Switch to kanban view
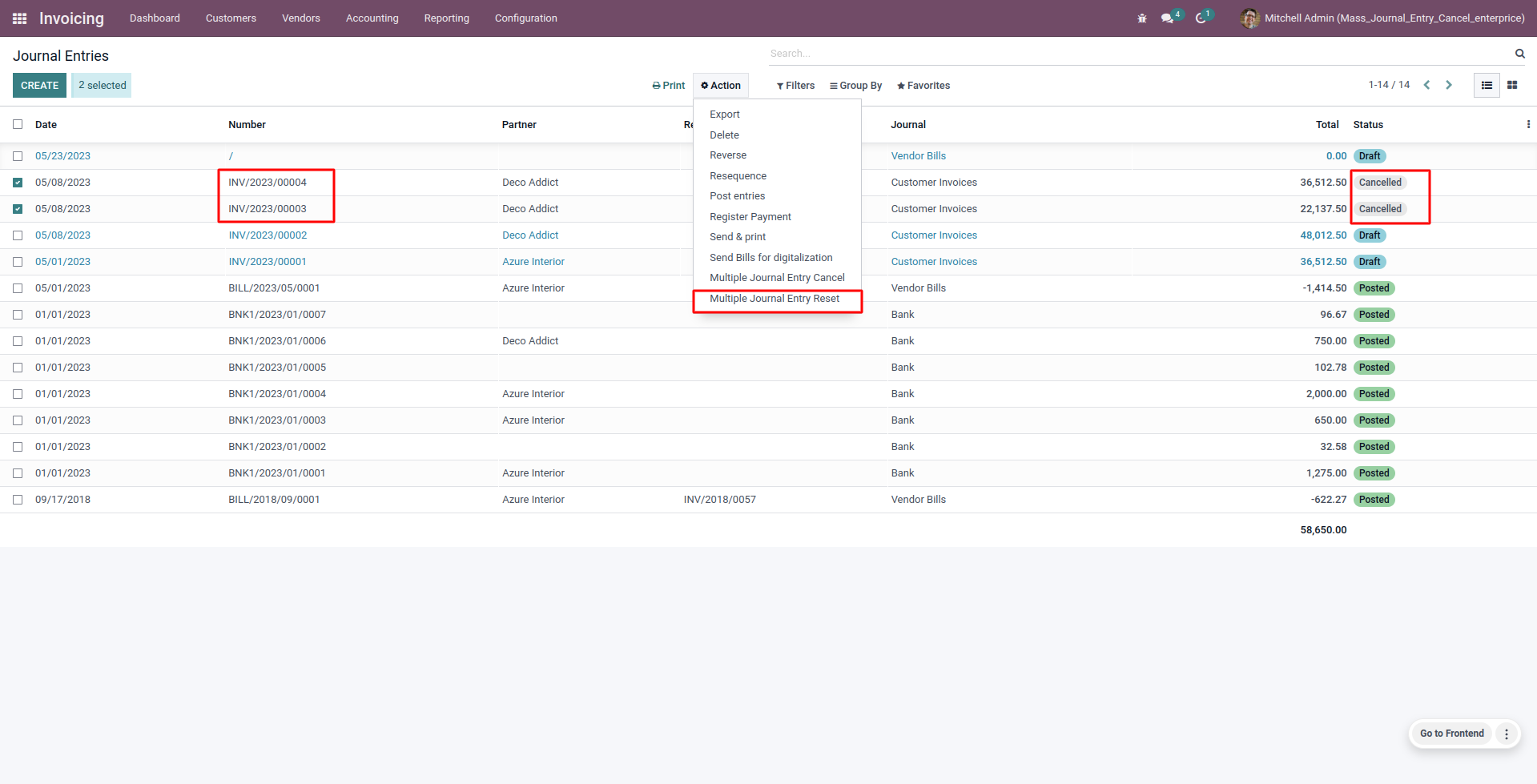This screenshot has width=1537, height=784. [x=1512, y=85]
